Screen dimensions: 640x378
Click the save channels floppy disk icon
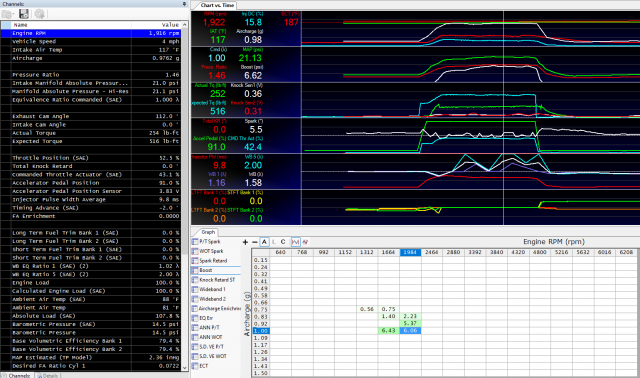pos(24,14)
